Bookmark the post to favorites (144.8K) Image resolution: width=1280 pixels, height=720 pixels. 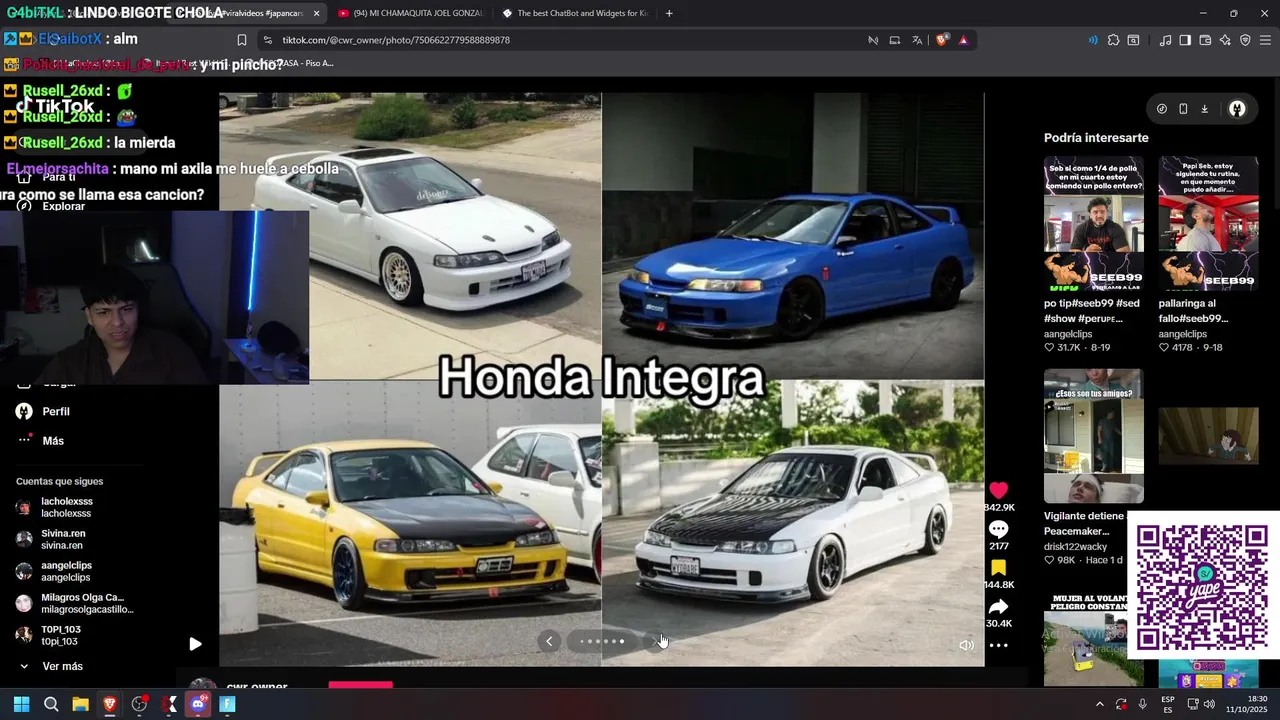click(998, 568)
